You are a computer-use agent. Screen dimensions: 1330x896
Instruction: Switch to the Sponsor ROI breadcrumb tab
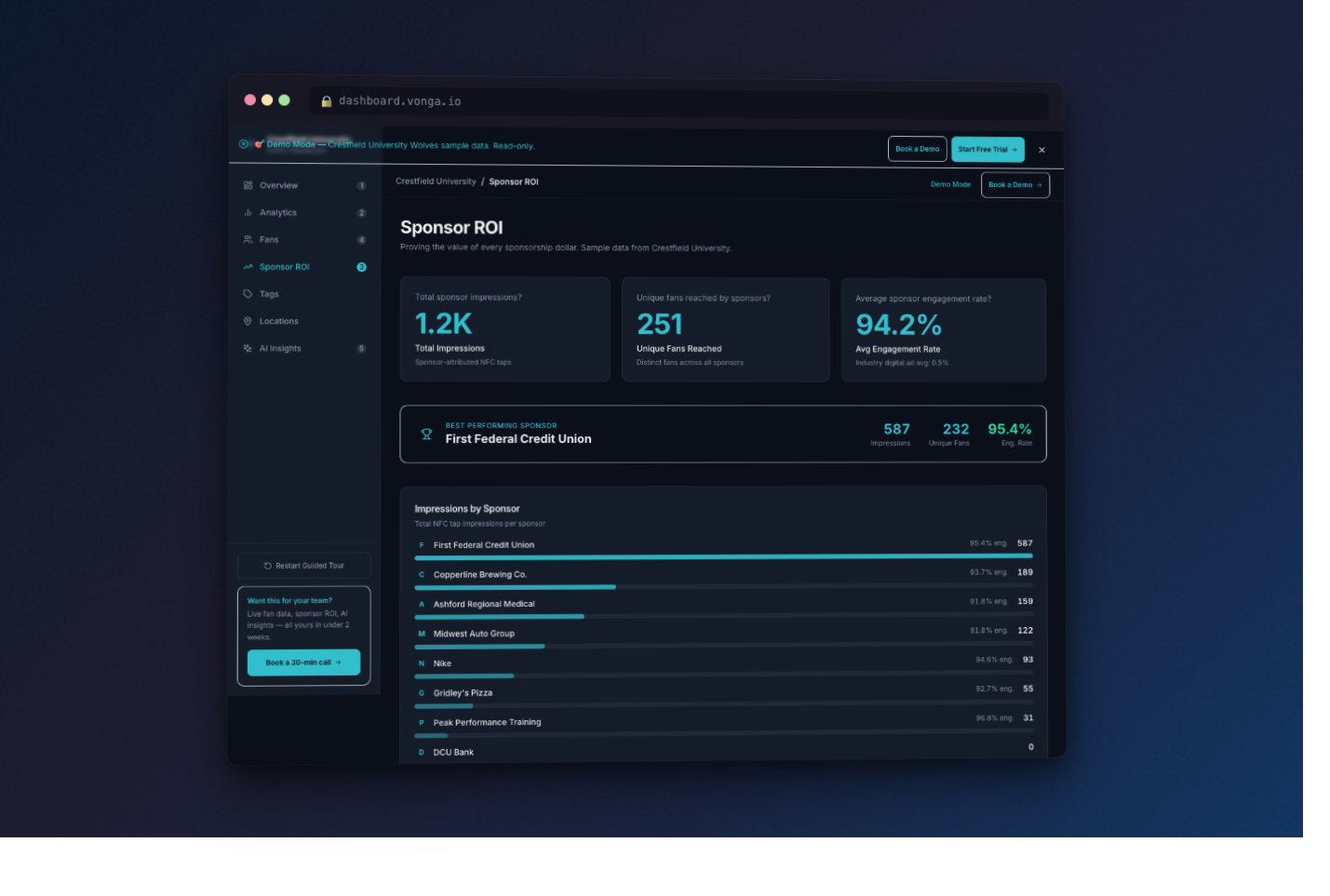pyautogui.click(x=514, y=181)
